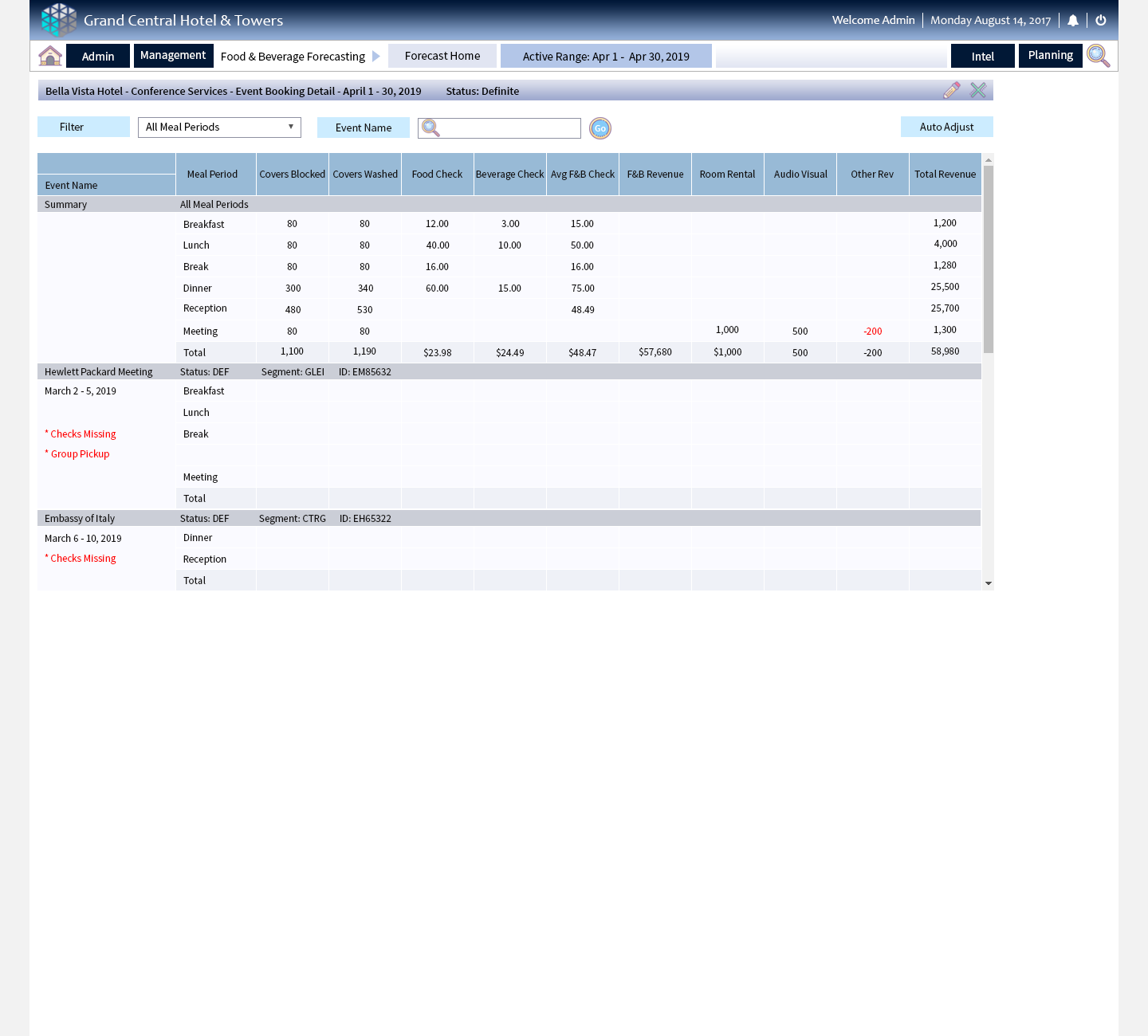Close the panel with the X icon

click(x=978, y=91)
